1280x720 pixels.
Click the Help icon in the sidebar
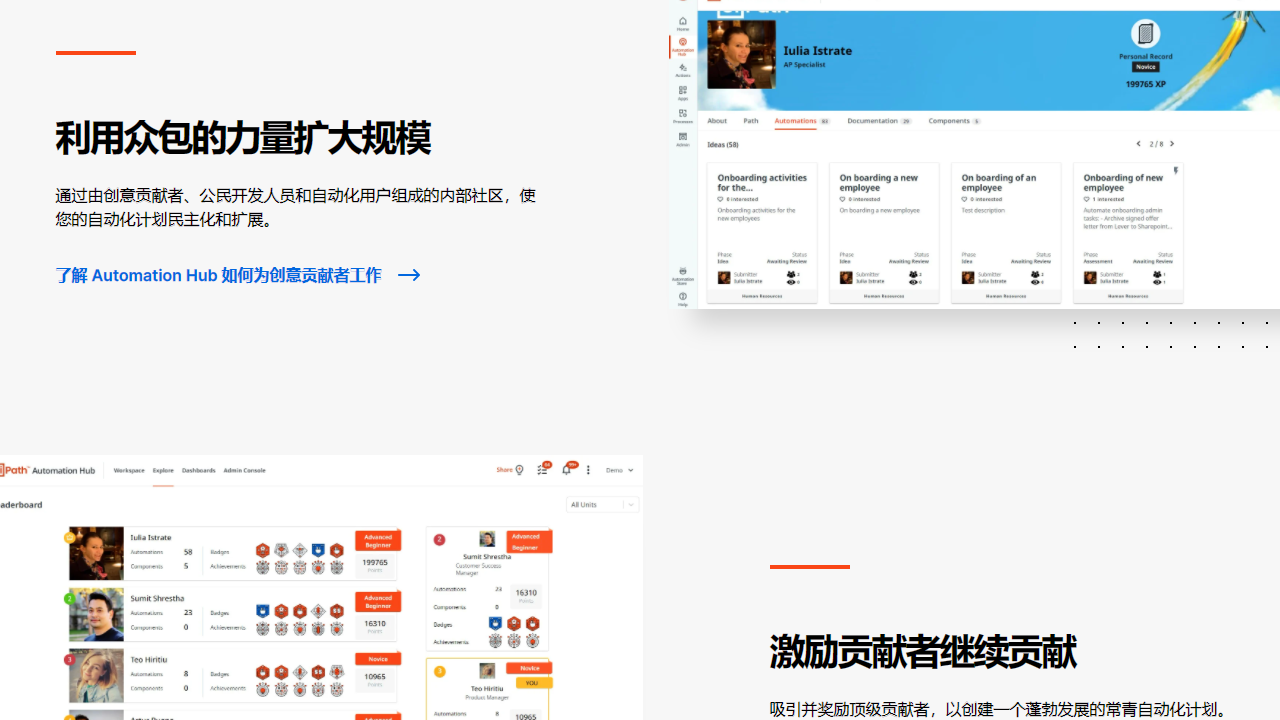[x=683, y=297]
